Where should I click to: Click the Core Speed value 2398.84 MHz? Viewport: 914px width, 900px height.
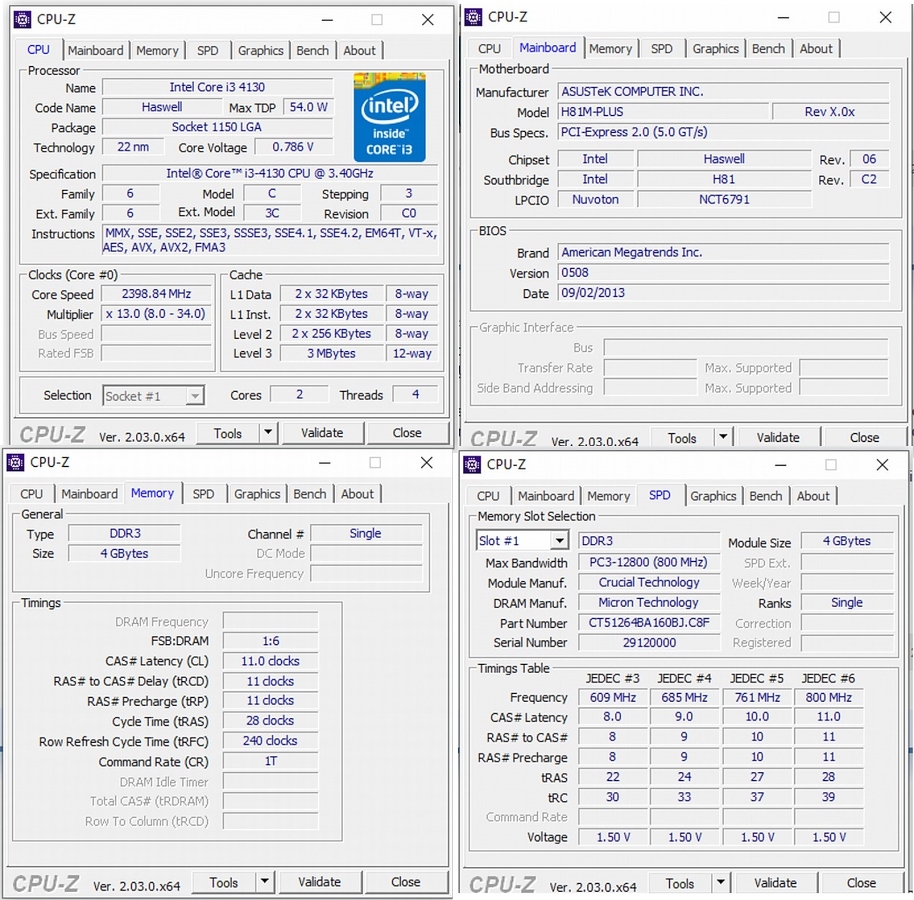click(x=156, y=294)
